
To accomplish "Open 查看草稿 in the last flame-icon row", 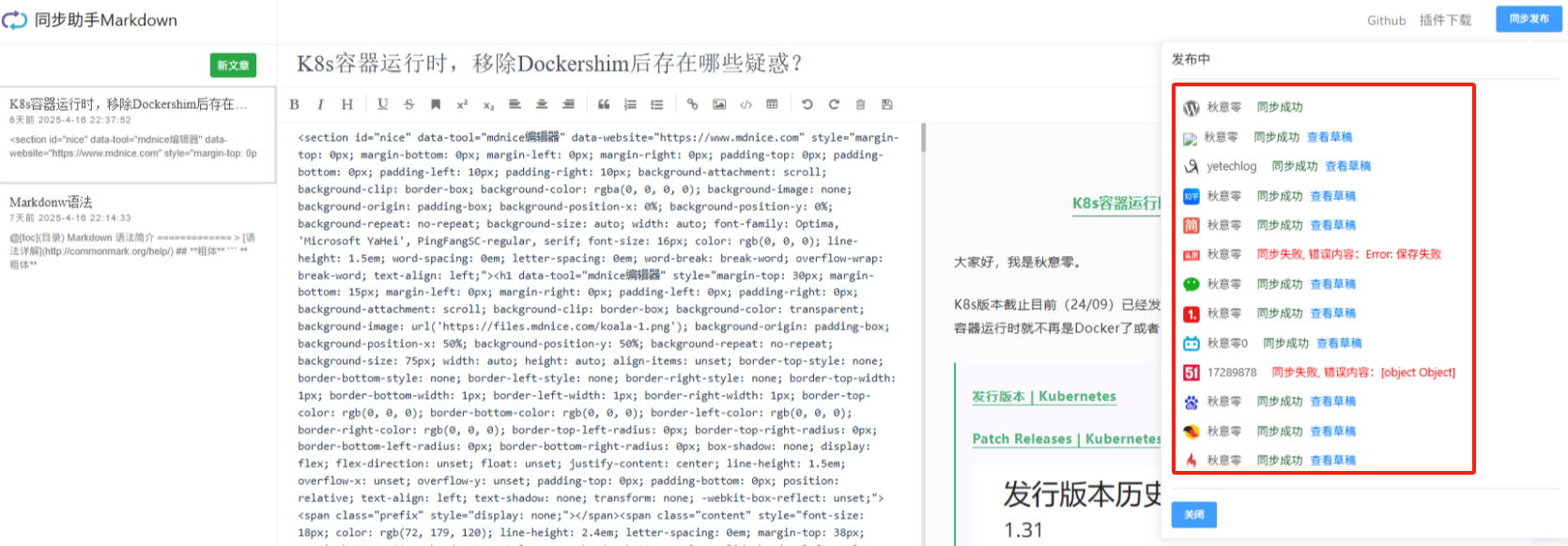I will point(1333,461).
